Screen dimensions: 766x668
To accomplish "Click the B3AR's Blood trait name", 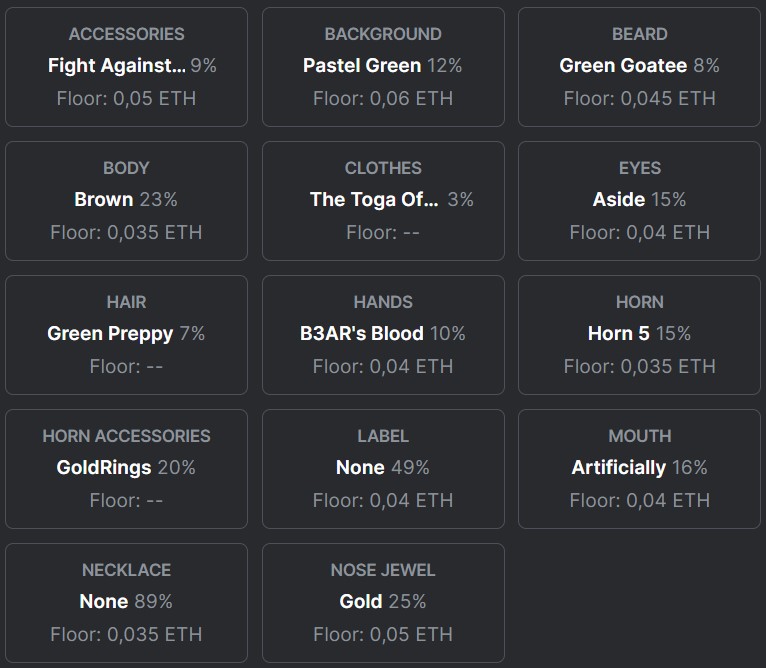I will coord(362,333).
